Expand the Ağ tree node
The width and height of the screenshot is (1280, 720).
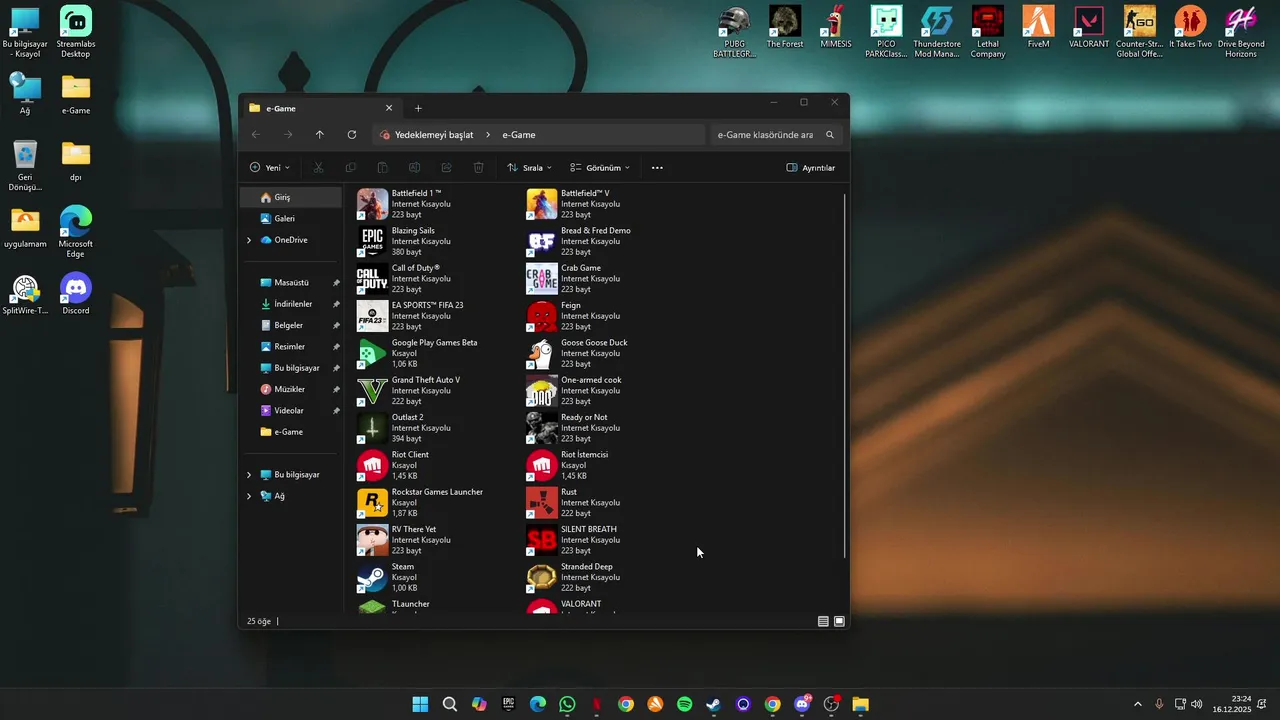coord(249,496)
